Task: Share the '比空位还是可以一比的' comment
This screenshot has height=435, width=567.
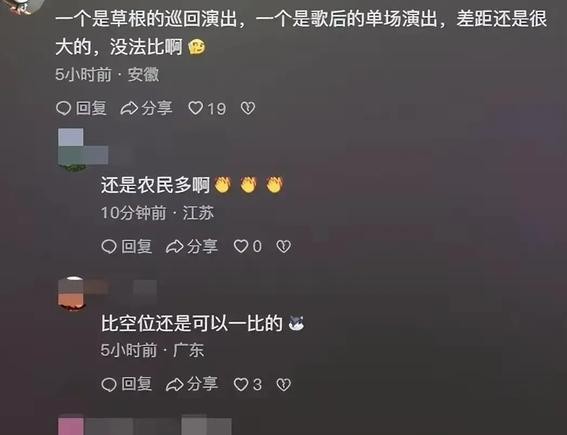Action: tap(192, 384)
